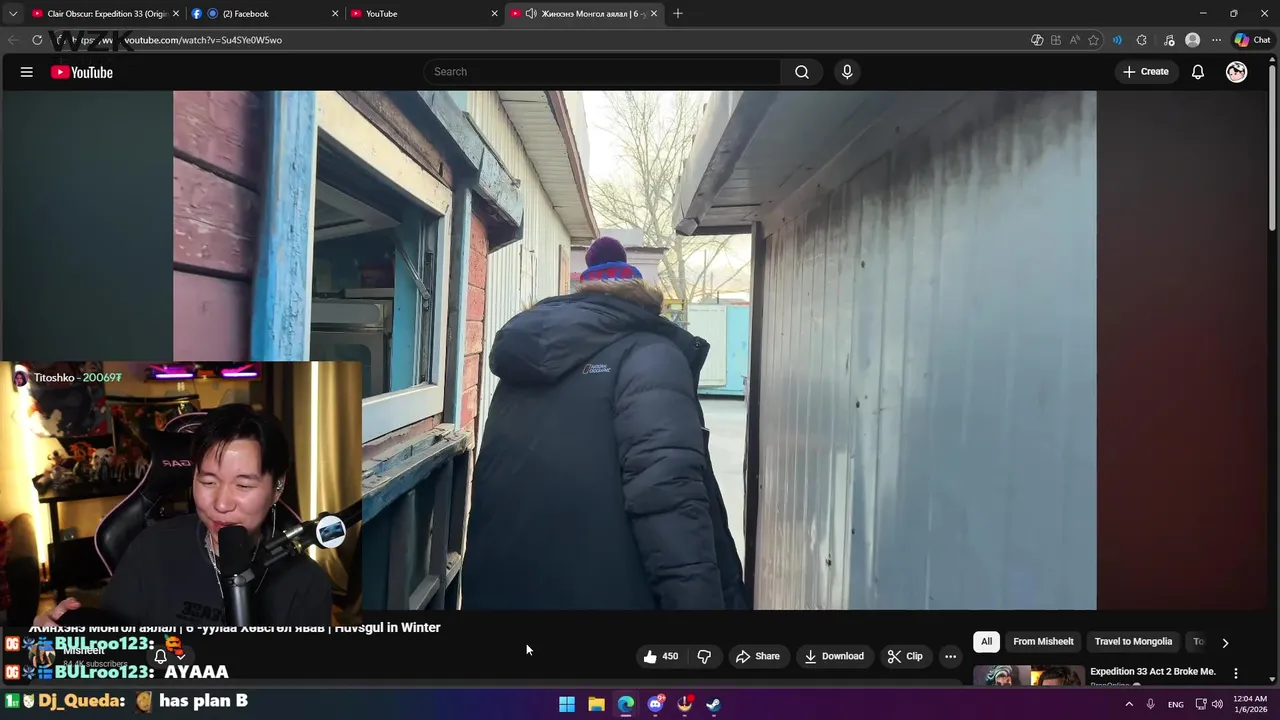The width and height of the screenshot is (1280, 720).
Task: Open Discord from the taskbar
Action: (x=656, y=704)
